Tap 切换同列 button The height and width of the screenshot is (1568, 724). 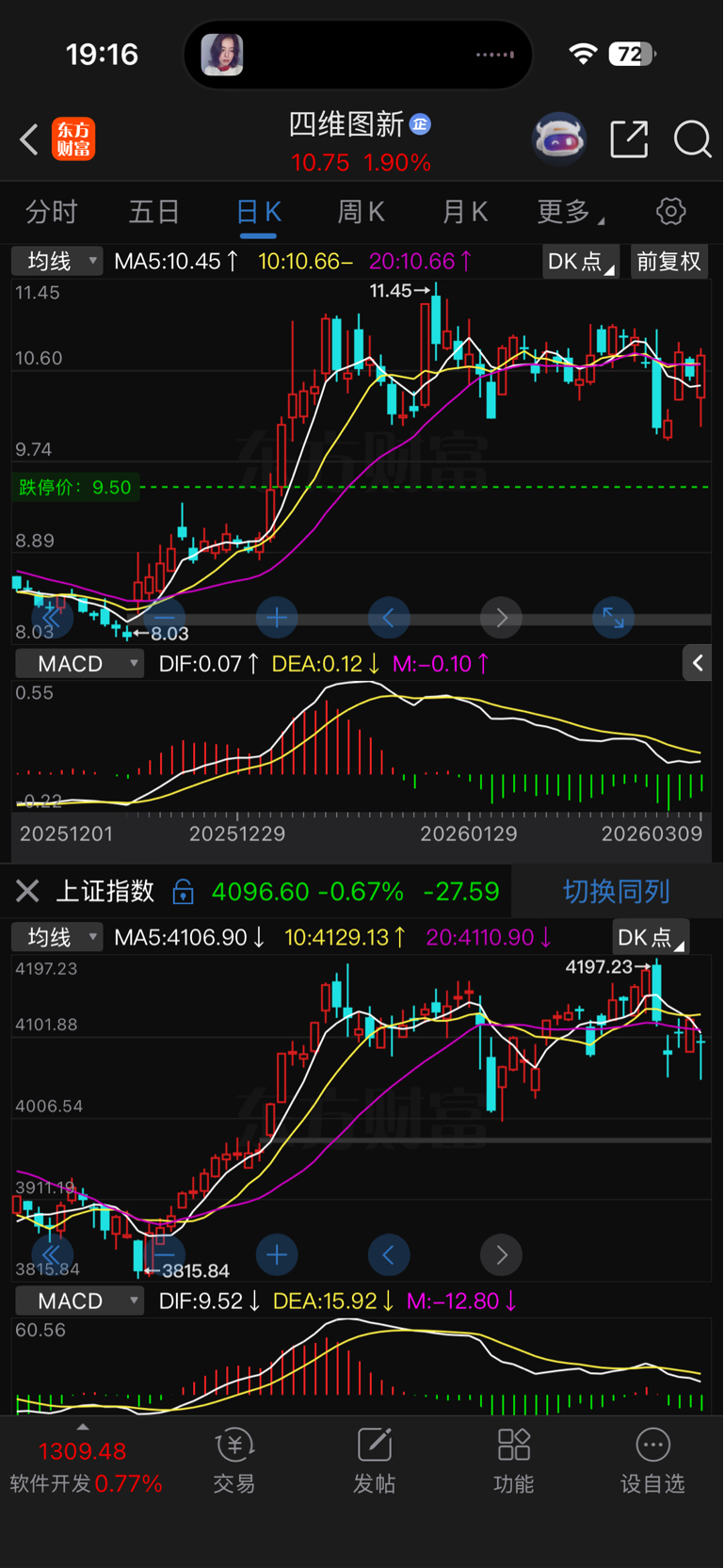(x=617, y=891)
